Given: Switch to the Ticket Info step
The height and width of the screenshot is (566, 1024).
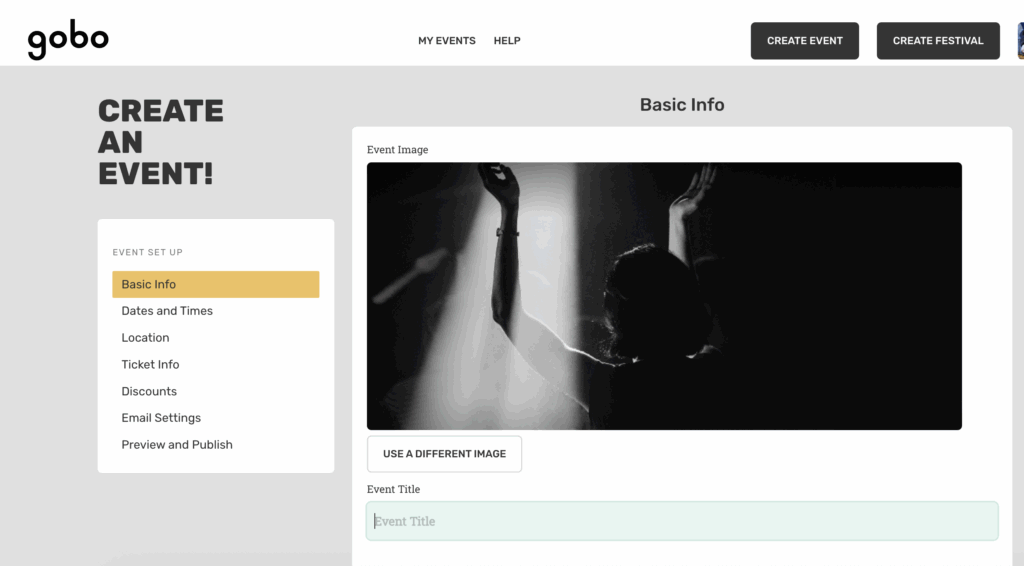Looking at the screenshot, I should pyautogui.click(x=150, y=364).
